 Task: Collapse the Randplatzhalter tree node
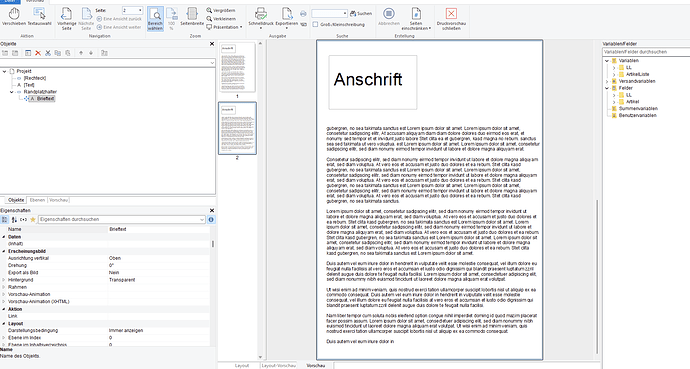[11, 92]
